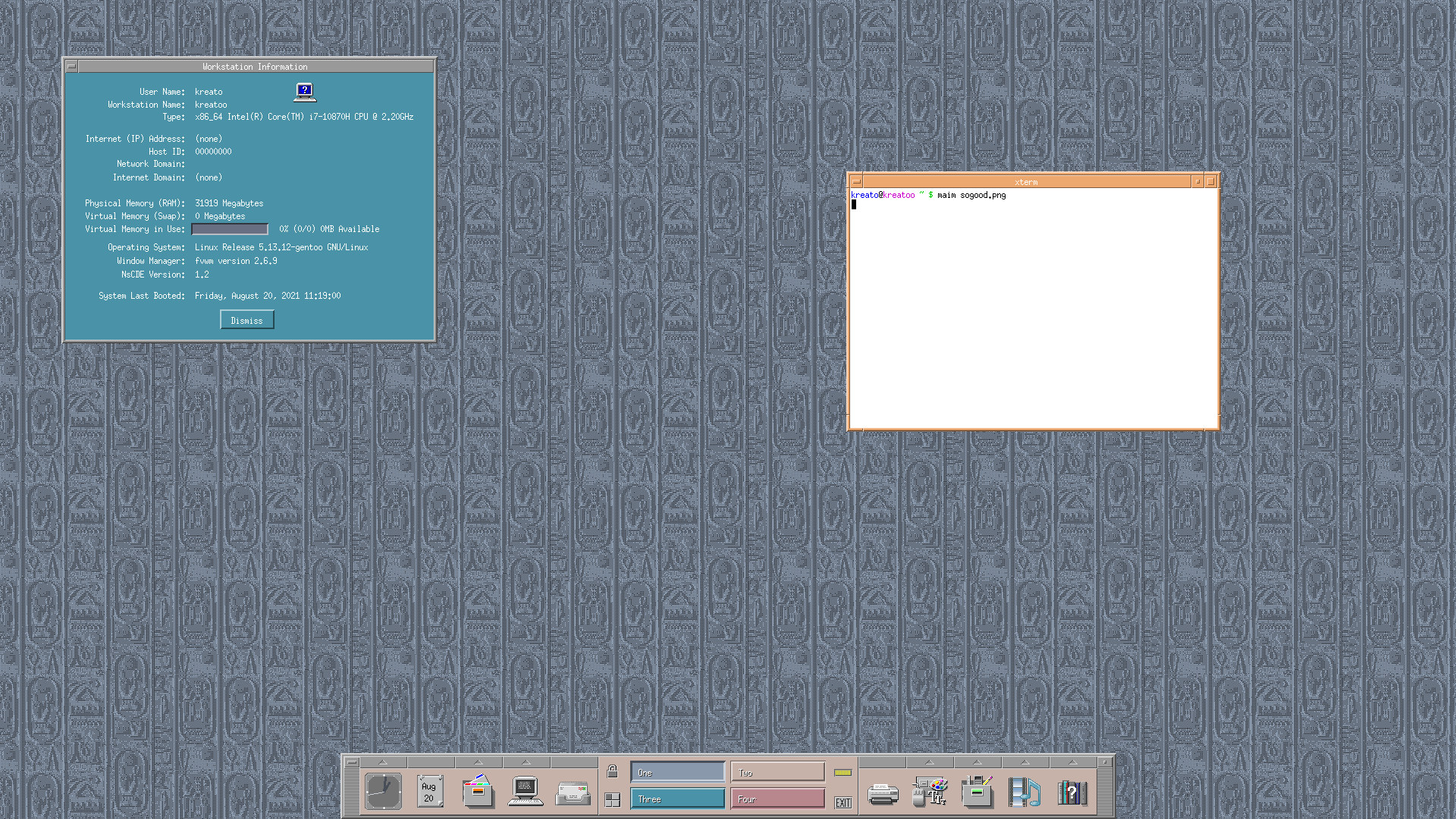Launch the file manager drawer icon

(x=478, y=792)
